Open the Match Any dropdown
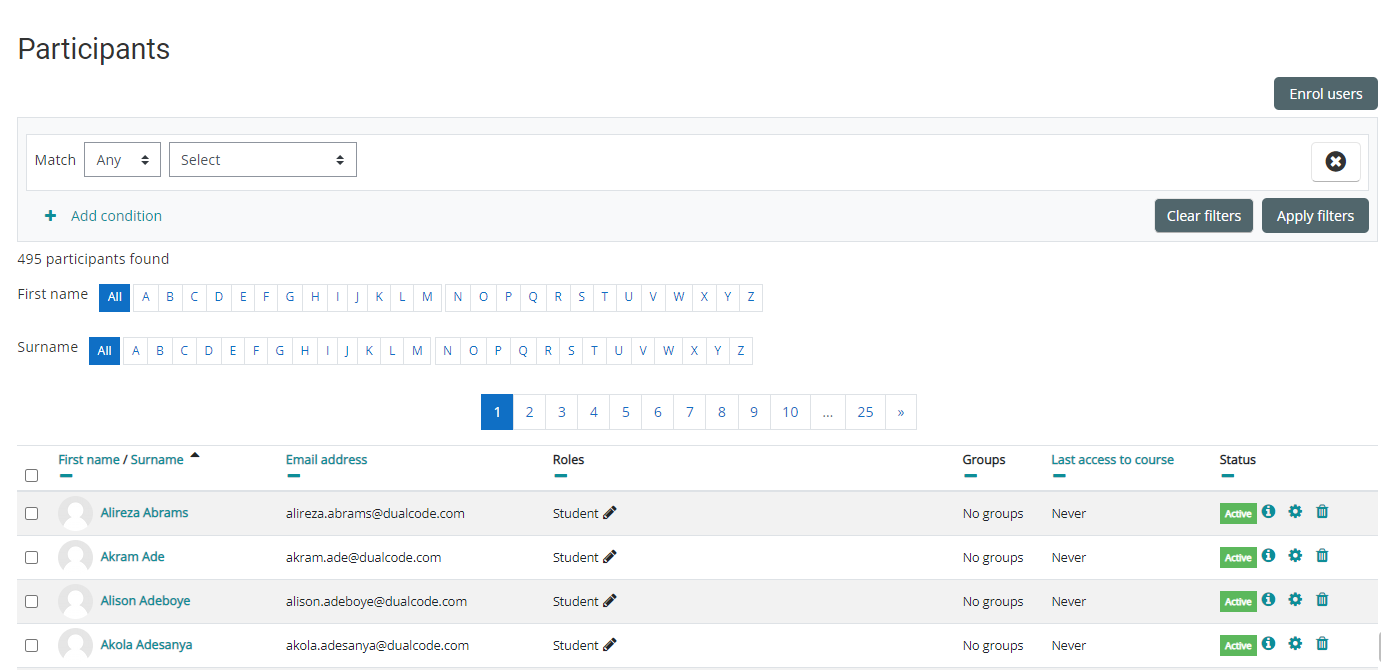Image resolution: width=1381 pixels, height=670 pixels. coord(122,160)
